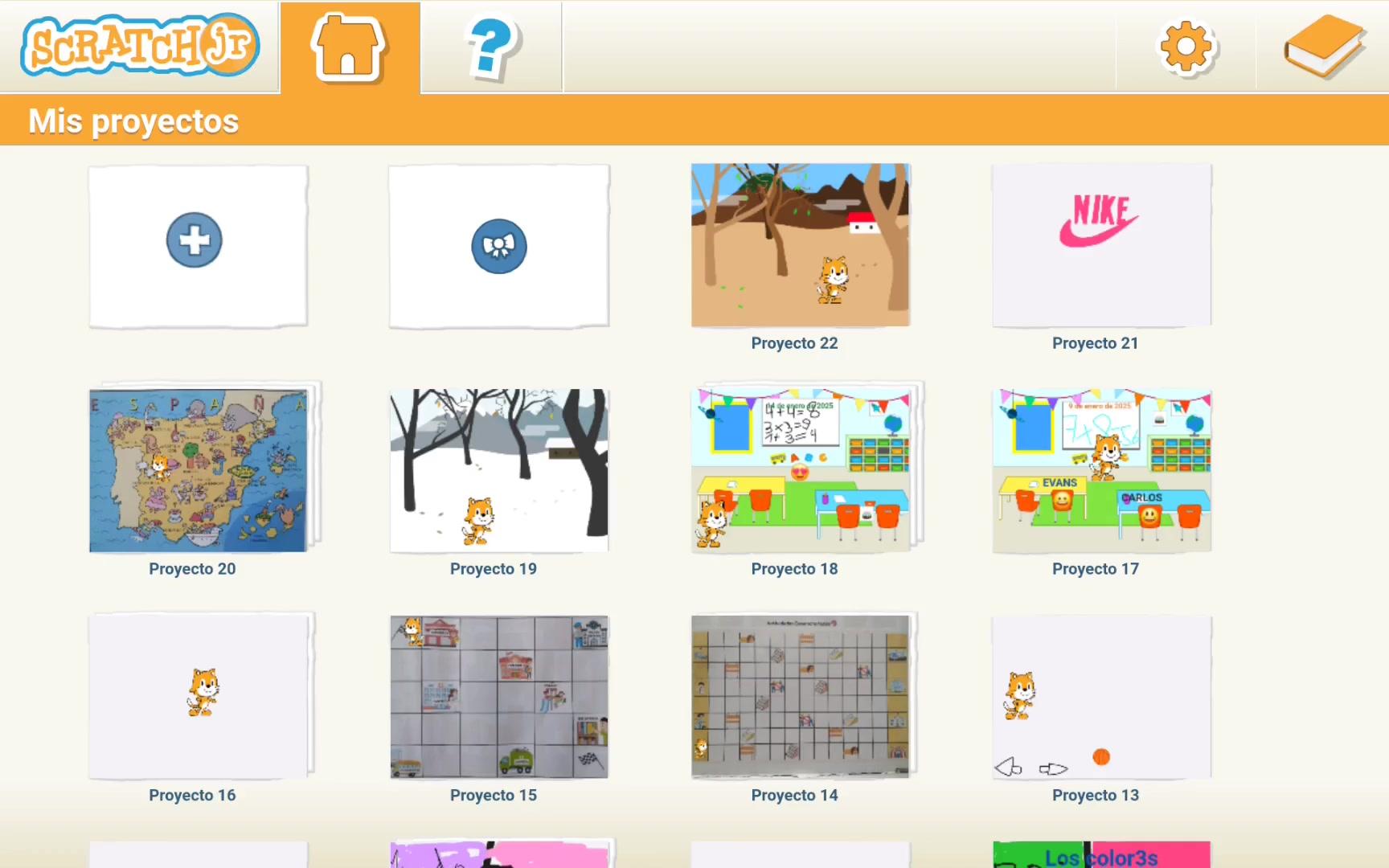Open the Nike logo Proyecto 21
Image resolution: width=1389 pixels, height=868 pixels.
tap(1101, 245)
